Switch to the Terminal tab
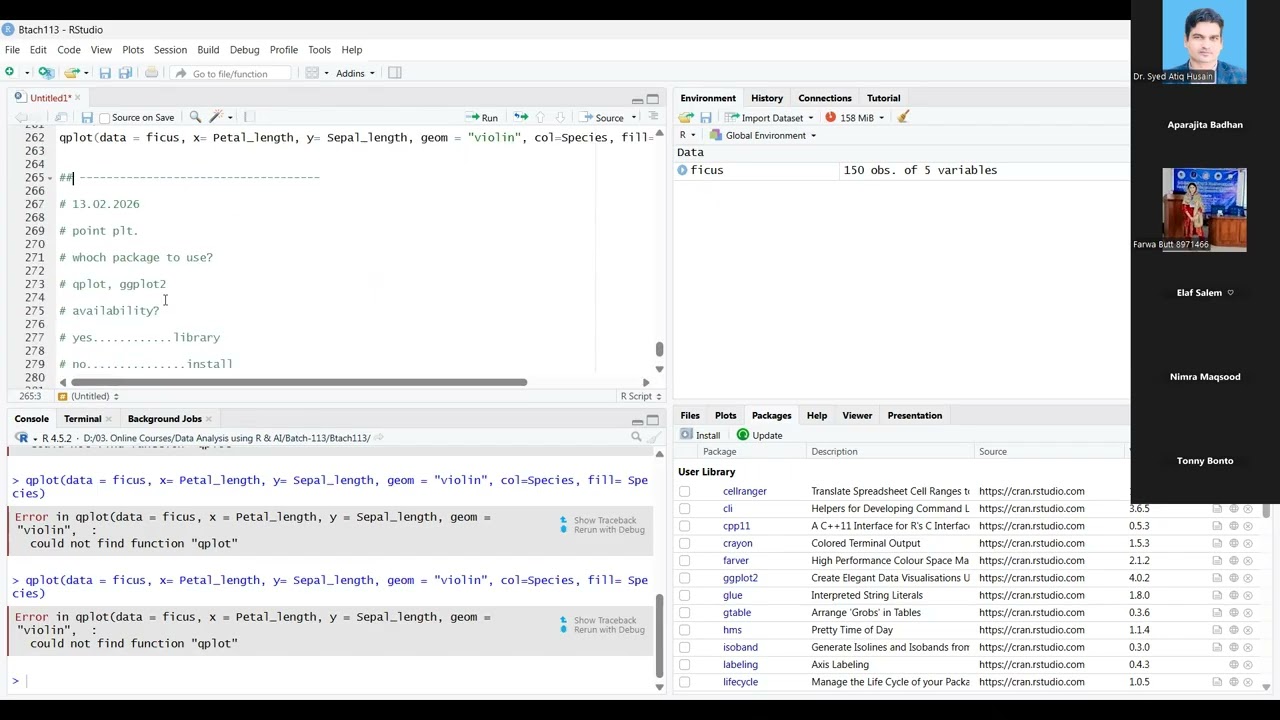The height and width of the screenshot is (720, 1280). point(82,419)
